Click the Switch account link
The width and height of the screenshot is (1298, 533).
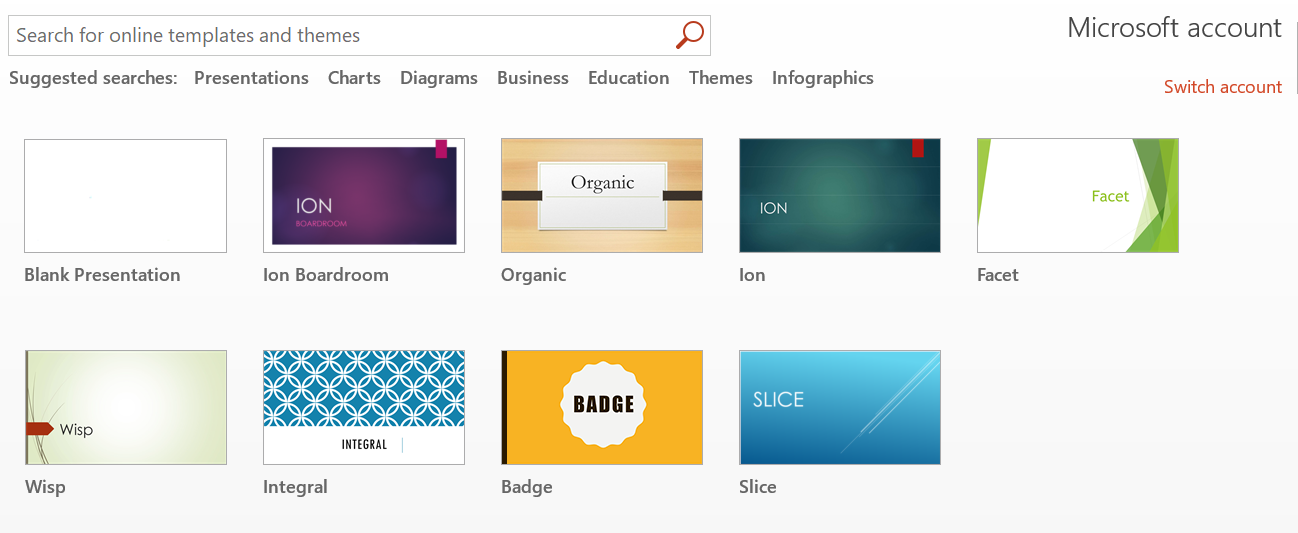1223,87
